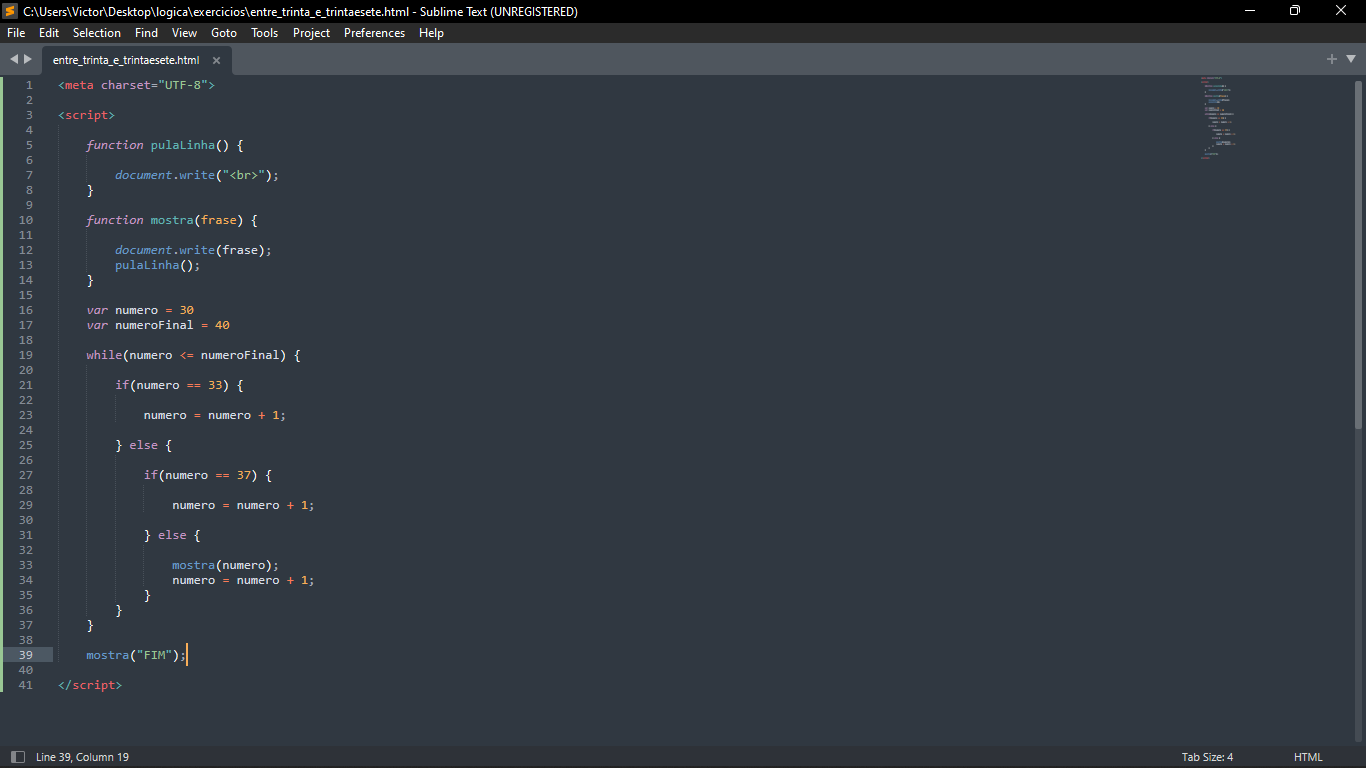The image size is (1366, 768).
Task: Open the Selection menu
Action: coord(97,33)
